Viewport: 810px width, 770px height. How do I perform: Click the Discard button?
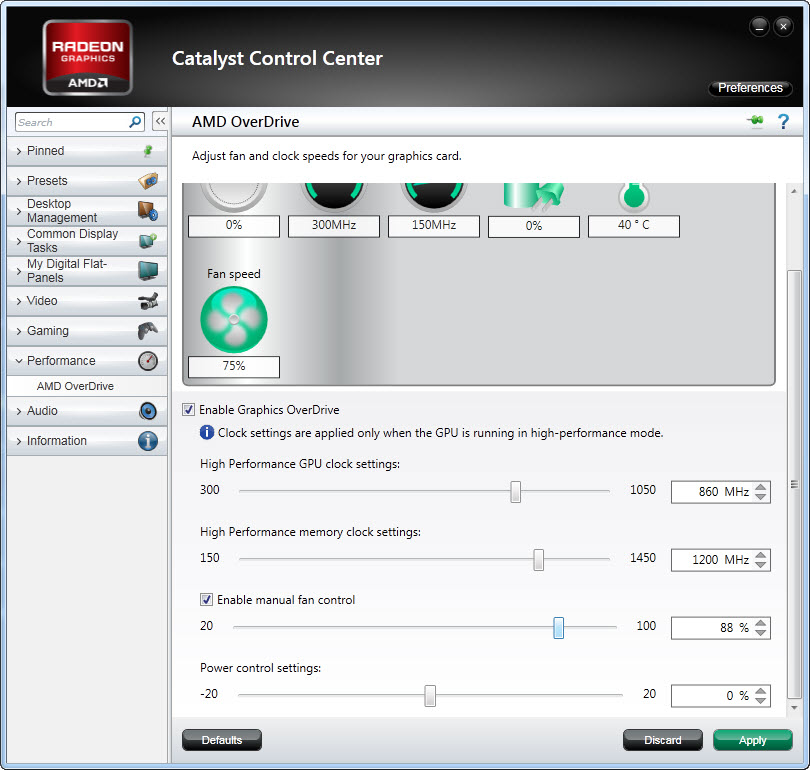(663, 740)
